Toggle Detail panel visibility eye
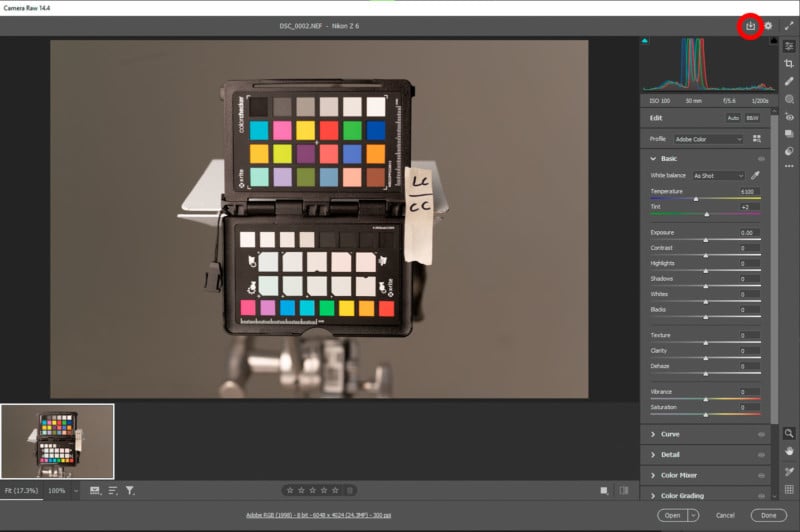Screen dimensions: 800x532 pos(761,455)
